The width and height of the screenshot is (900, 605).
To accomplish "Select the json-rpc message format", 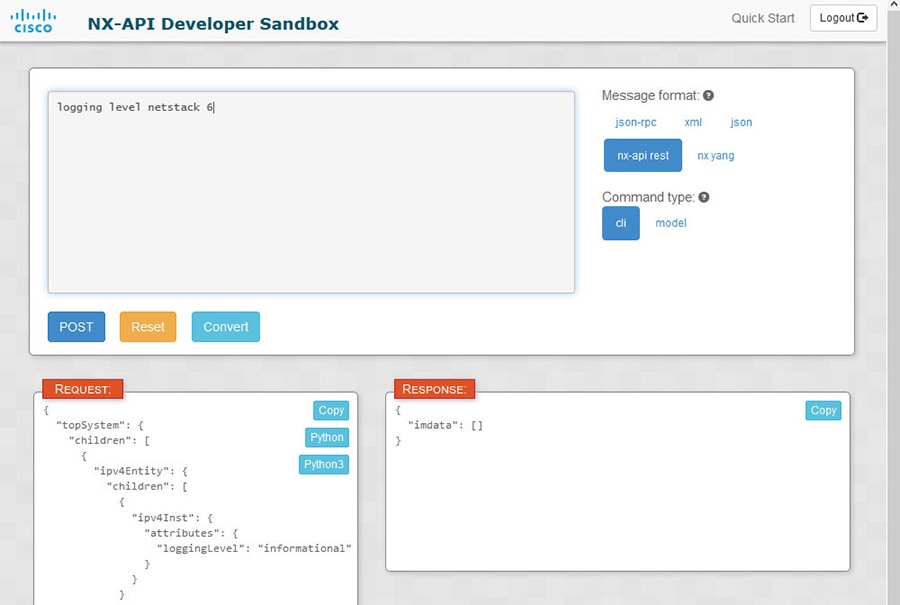I will [636, 122].
